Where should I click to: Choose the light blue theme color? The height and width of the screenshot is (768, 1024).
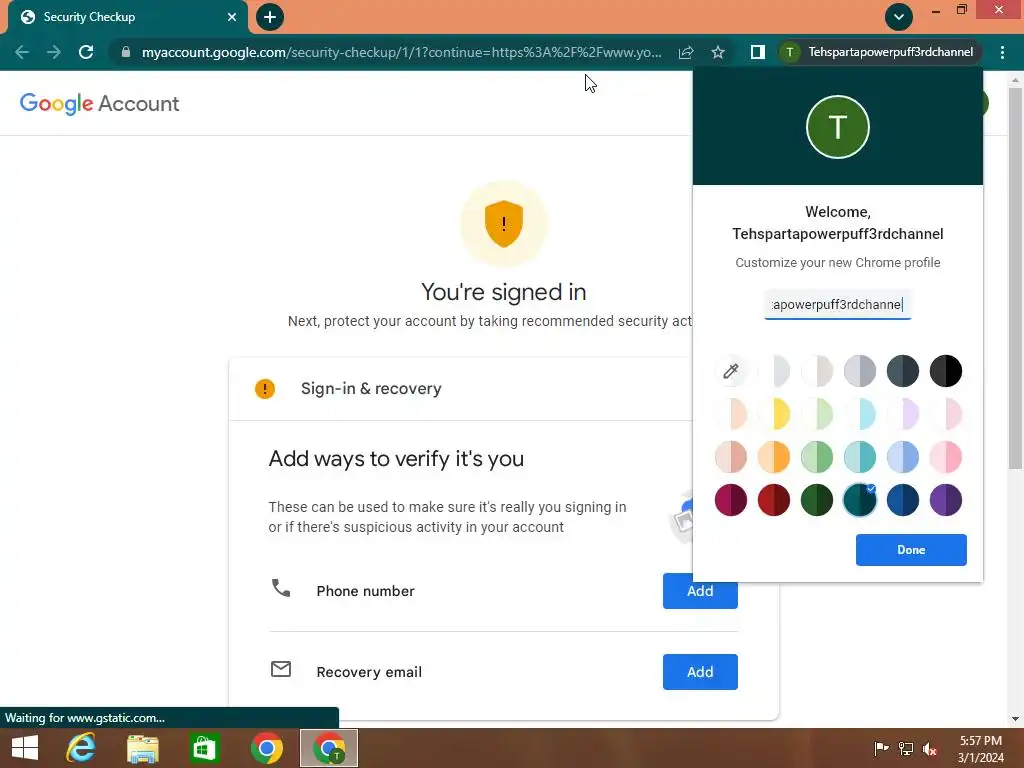click(903, 457)
